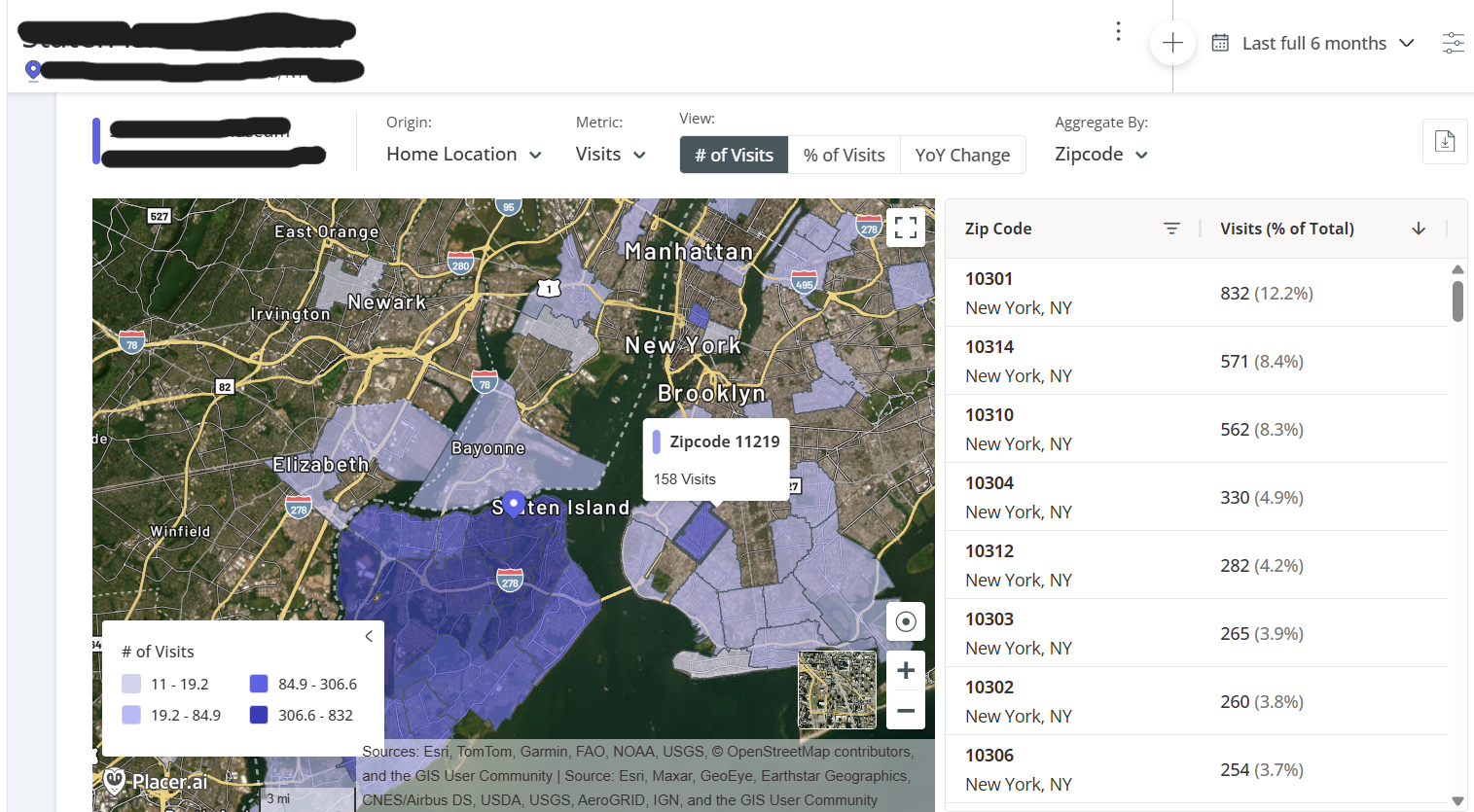Open the Zipcode aggregate dropdown

(x=1101, y=155)
